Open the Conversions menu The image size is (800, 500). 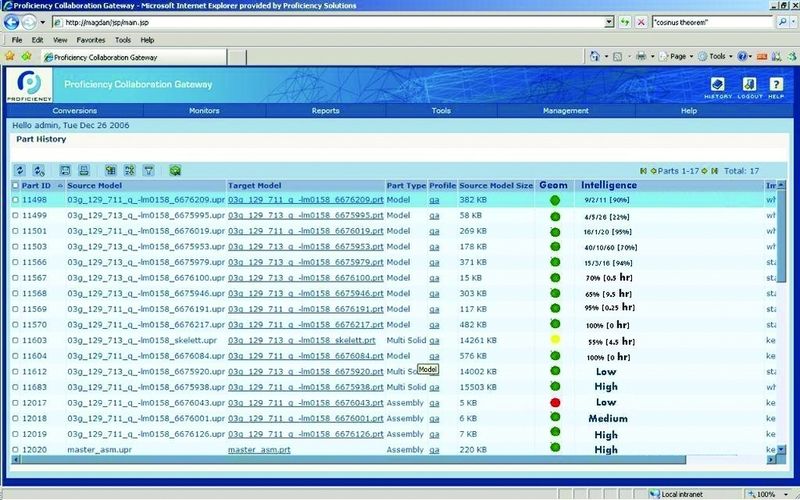tap(74, 111)
